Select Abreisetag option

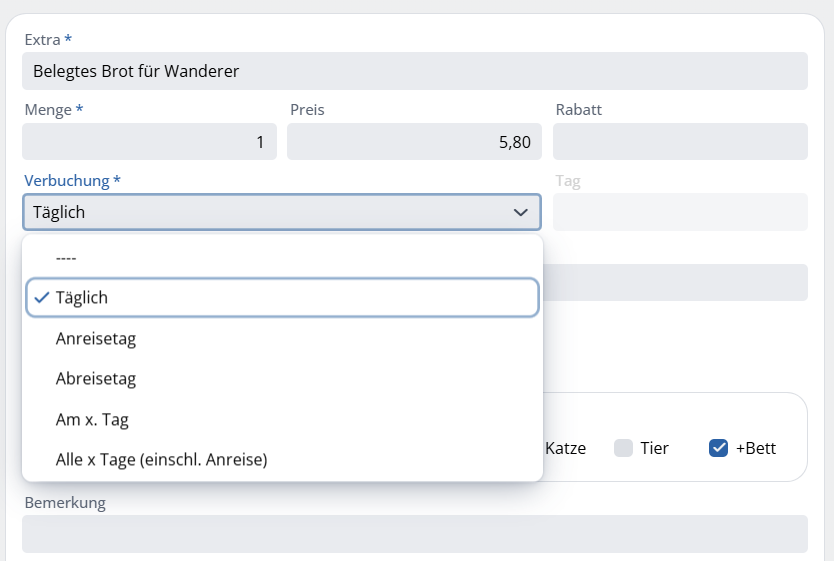282,379
